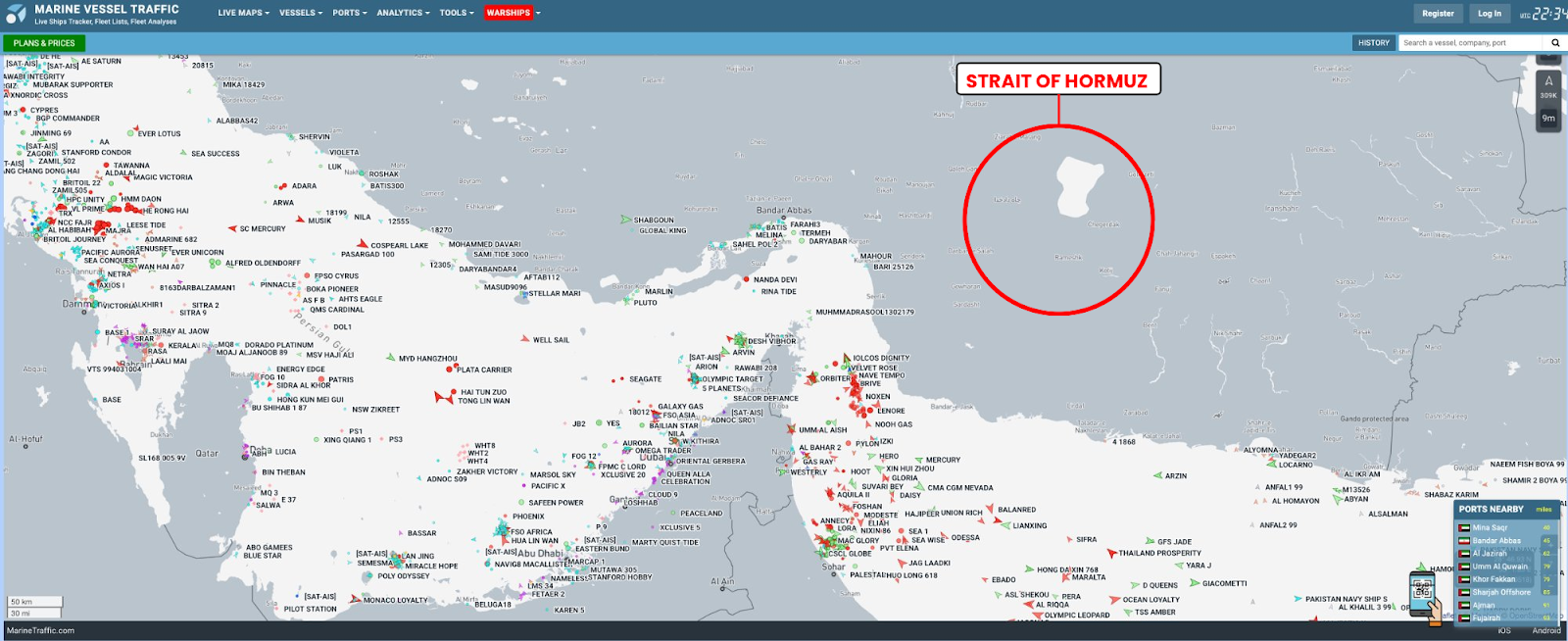Click the Register button
The image size is (1568, 641).
[x=1438, y=14]
